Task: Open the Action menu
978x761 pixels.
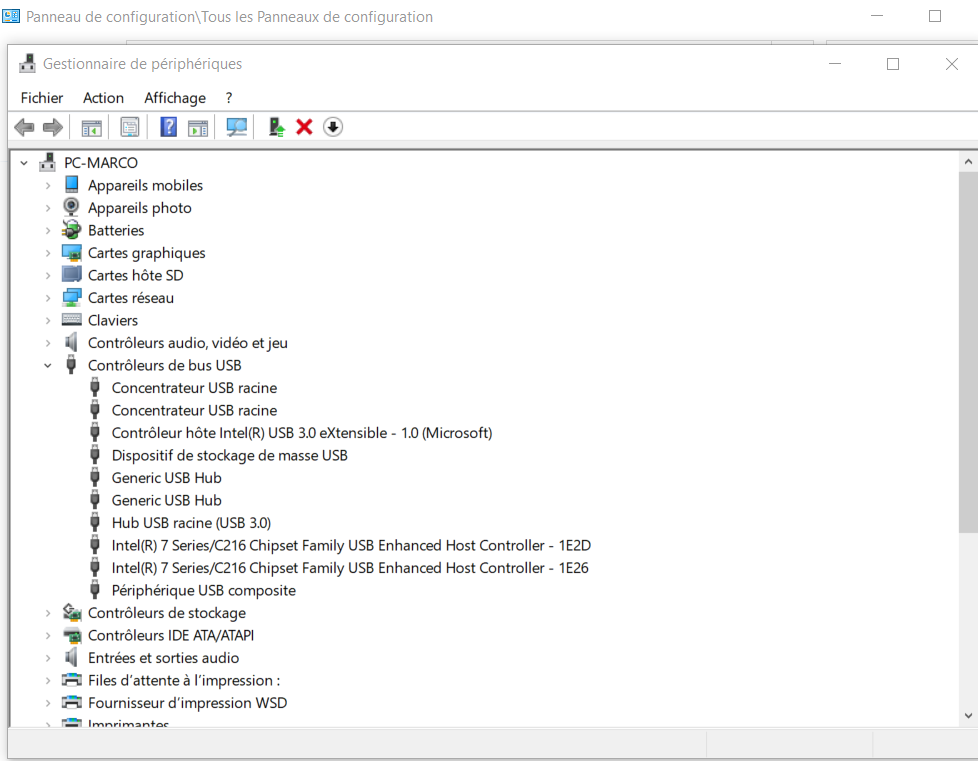Action: pyautogui.click(x=104, y=98)
